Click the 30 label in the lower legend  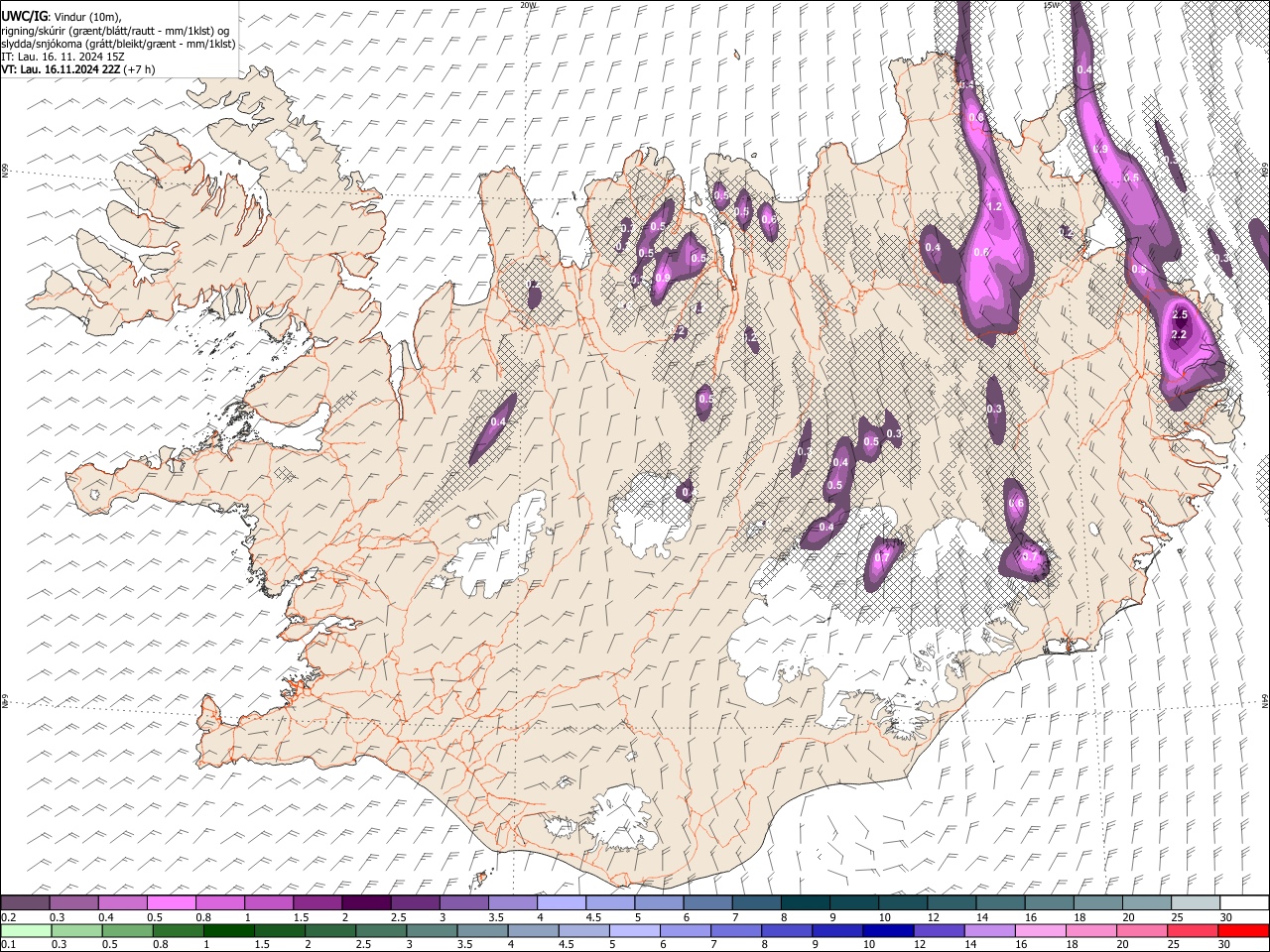click(x=1225, y=945)
